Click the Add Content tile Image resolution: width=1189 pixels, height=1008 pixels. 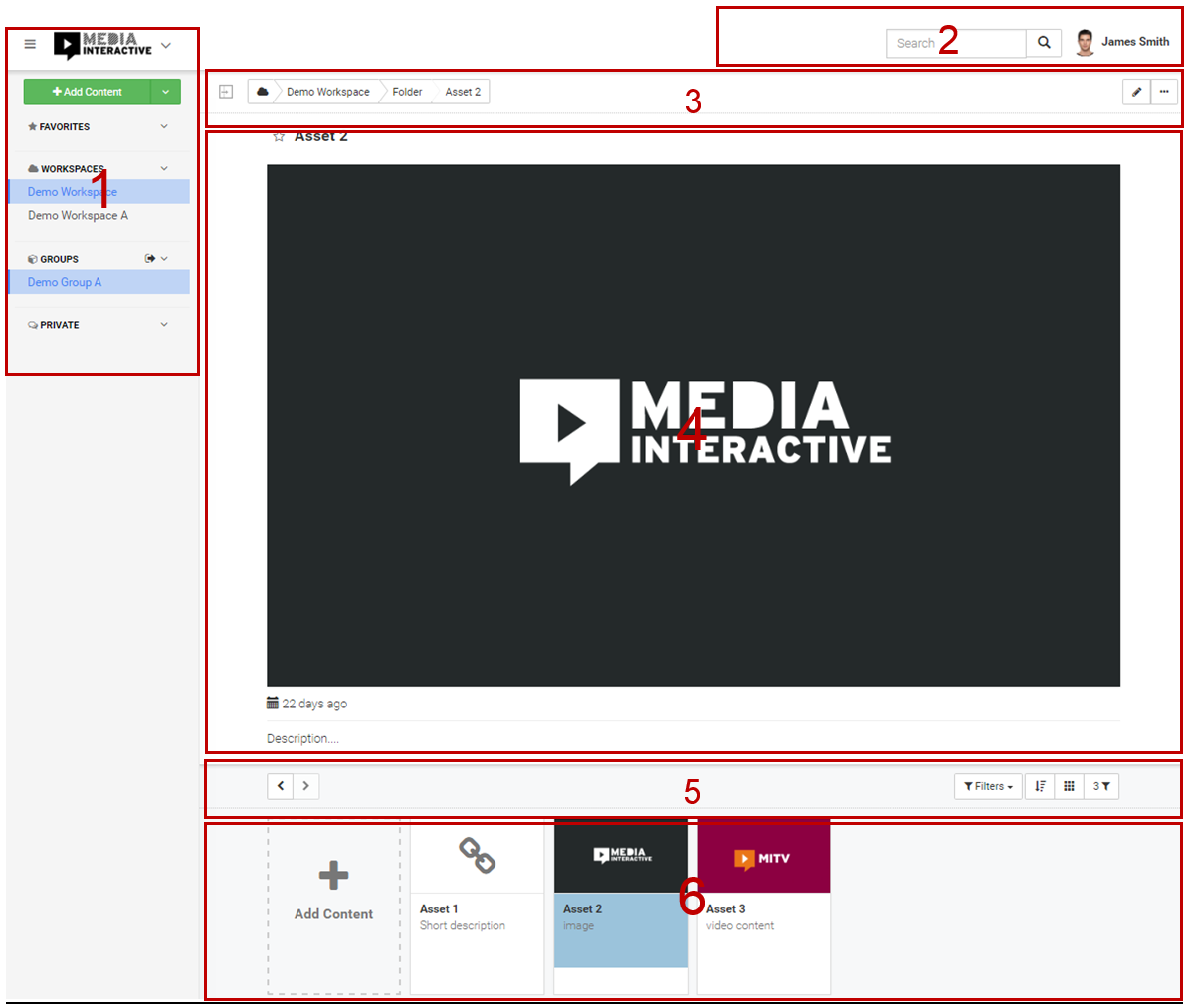333,907
